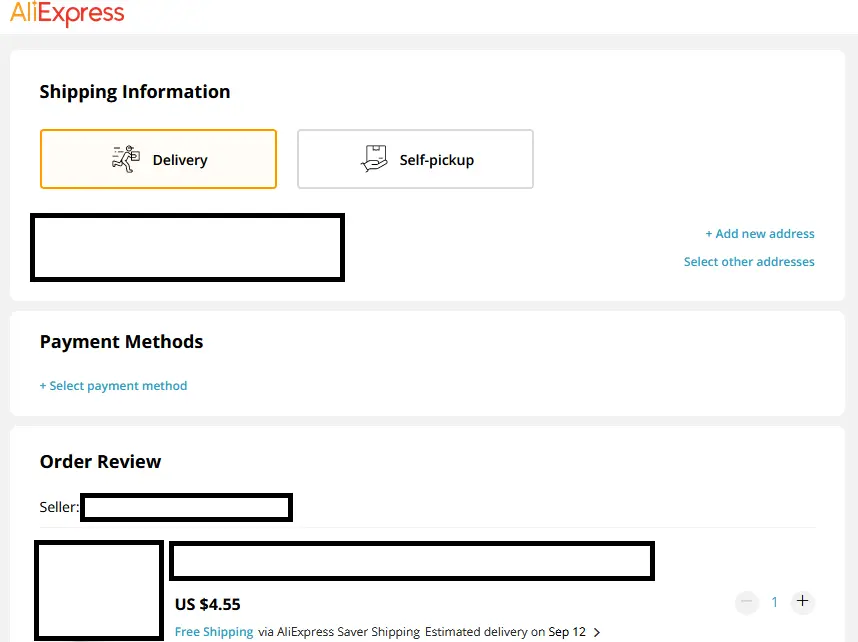
Task: Click the Order Review heading
Action: click(x=101, y=461)
